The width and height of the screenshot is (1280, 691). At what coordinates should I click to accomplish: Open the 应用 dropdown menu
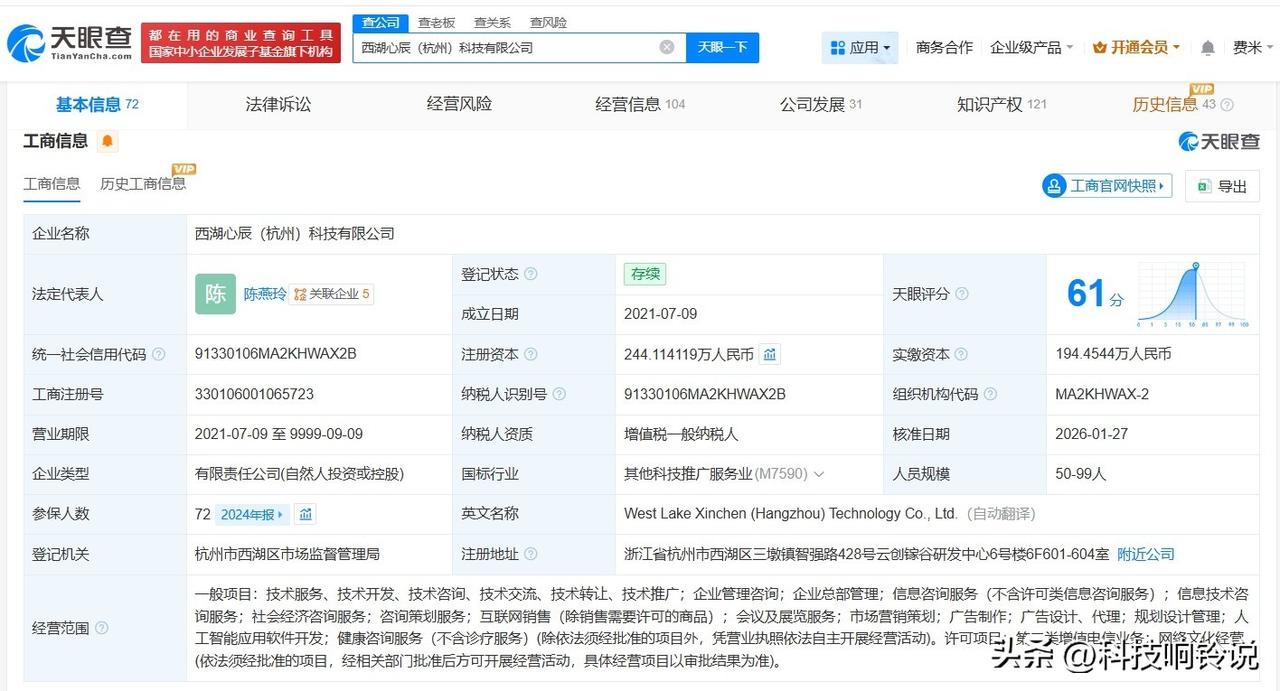[860, 47]
